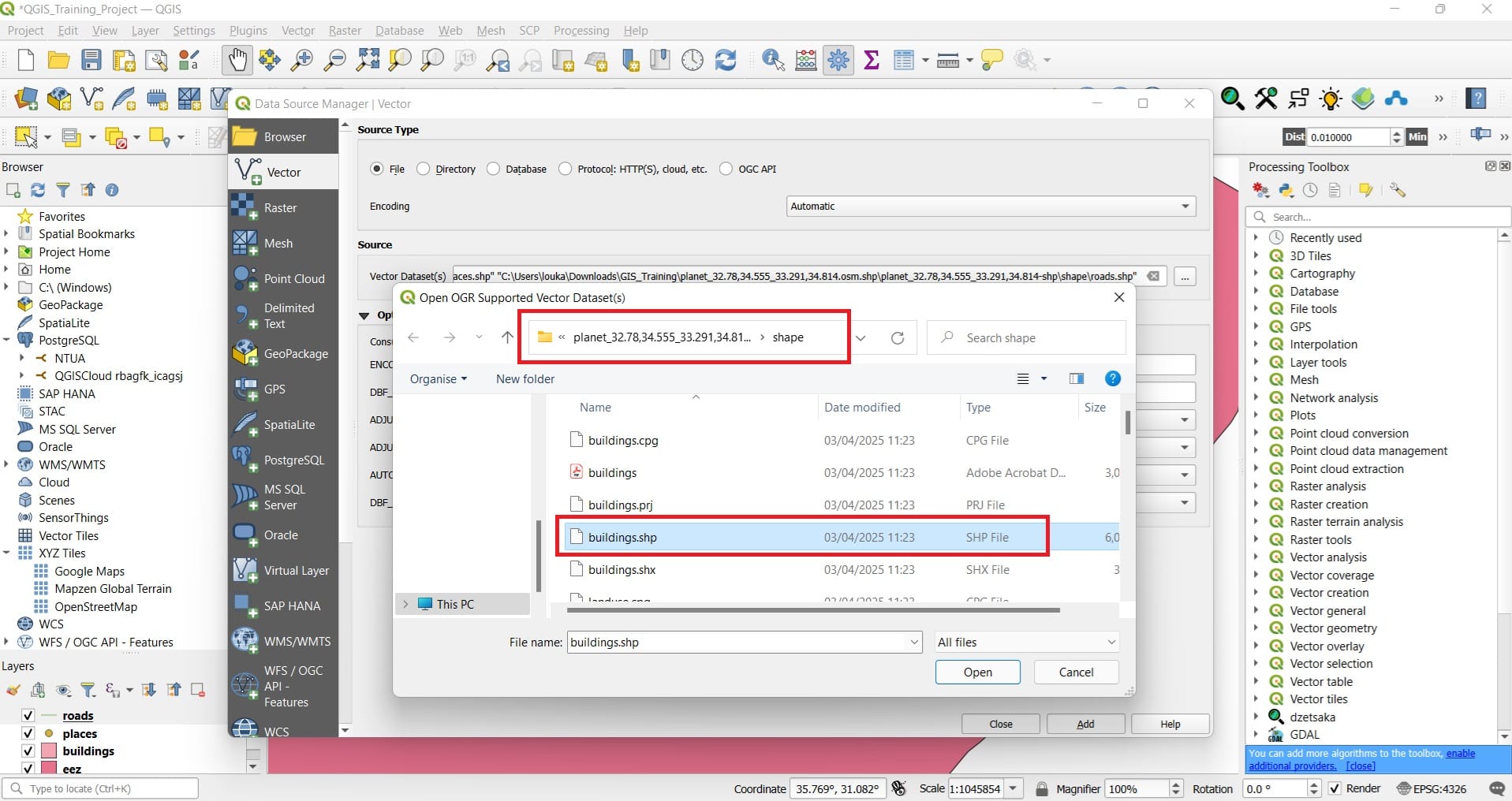Select the Virtual Layer source tab
This screenshot has height=801, width=1512.
[283, 570]
